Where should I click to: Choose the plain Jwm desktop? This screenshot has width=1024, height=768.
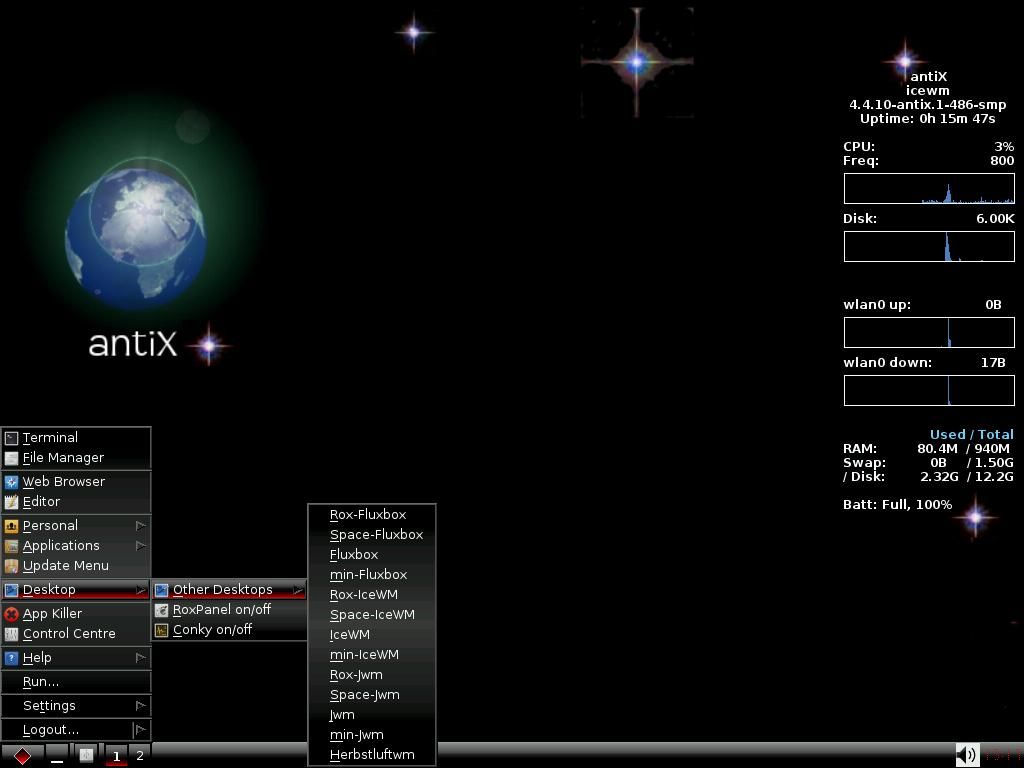coord(372,715)
